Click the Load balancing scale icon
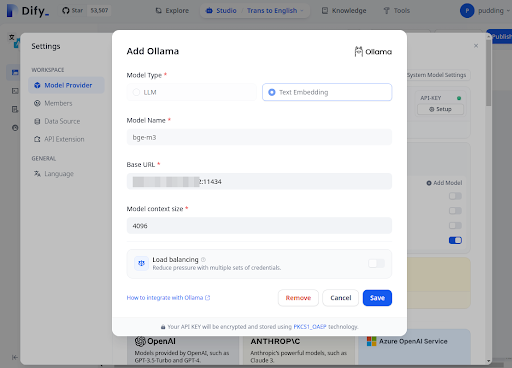512x368 pixels. tap(141, 263)
